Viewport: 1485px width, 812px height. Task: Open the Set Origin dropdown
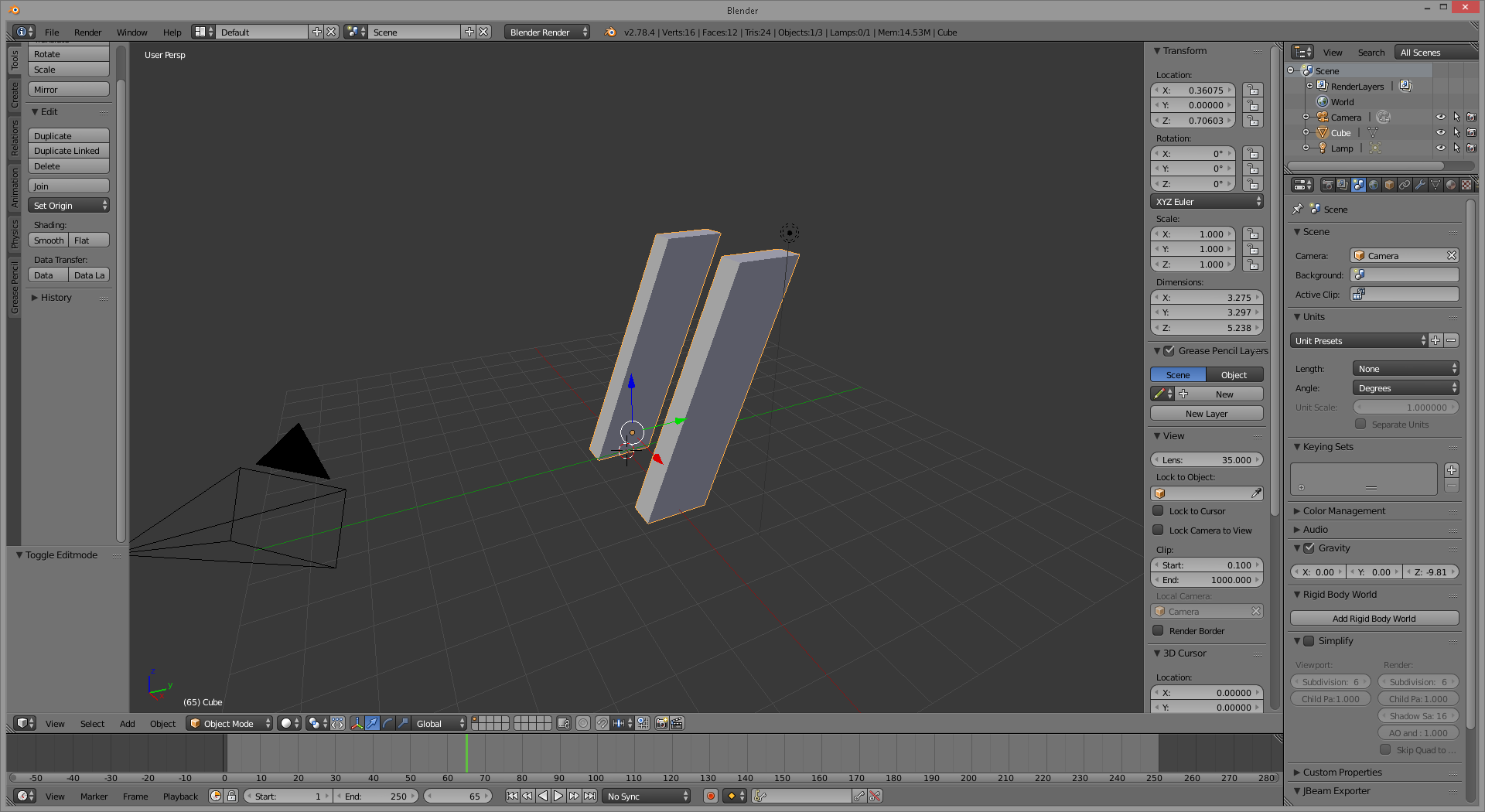69,206
